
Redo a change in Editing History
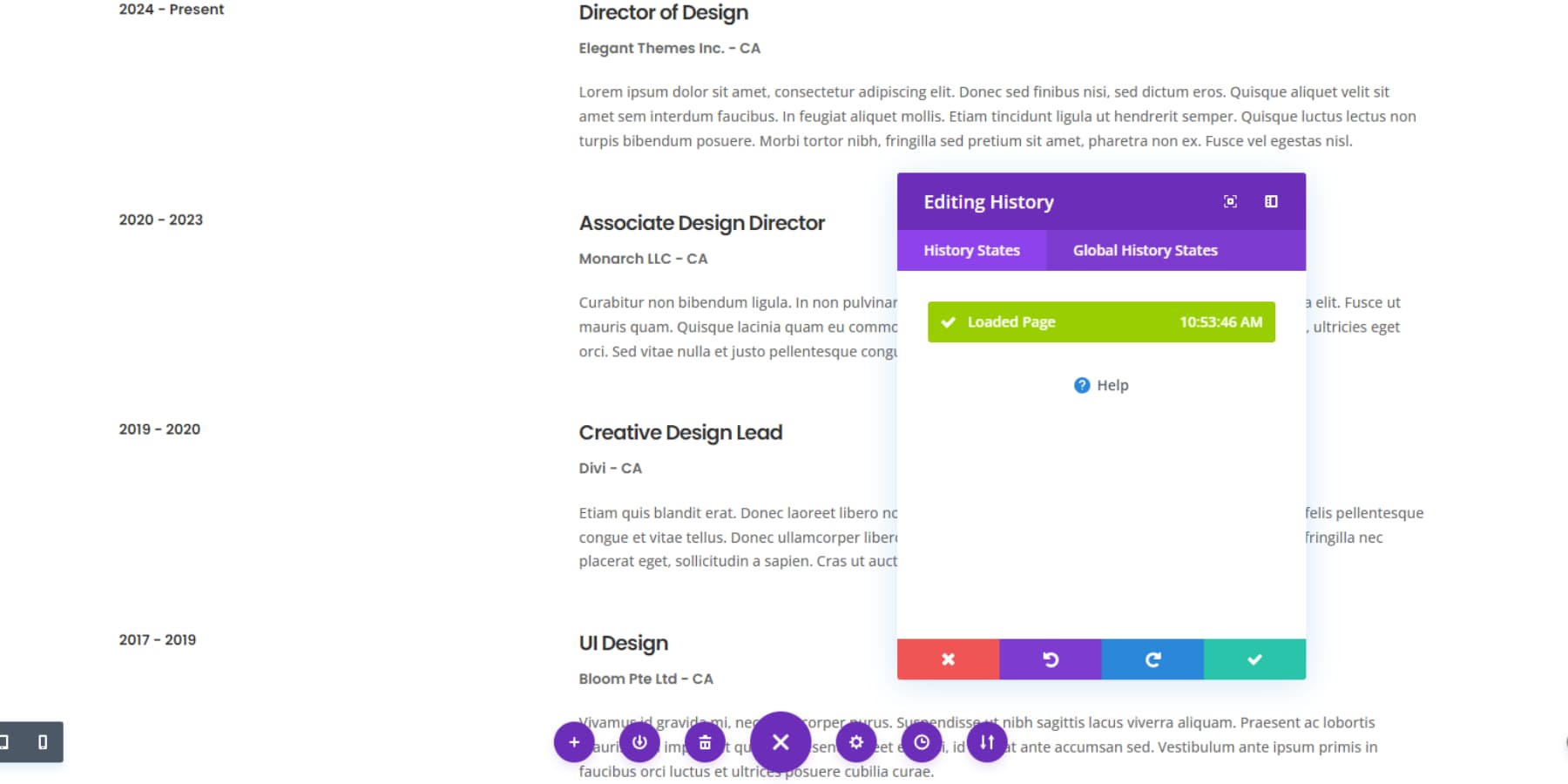[x=1152, y=659]
